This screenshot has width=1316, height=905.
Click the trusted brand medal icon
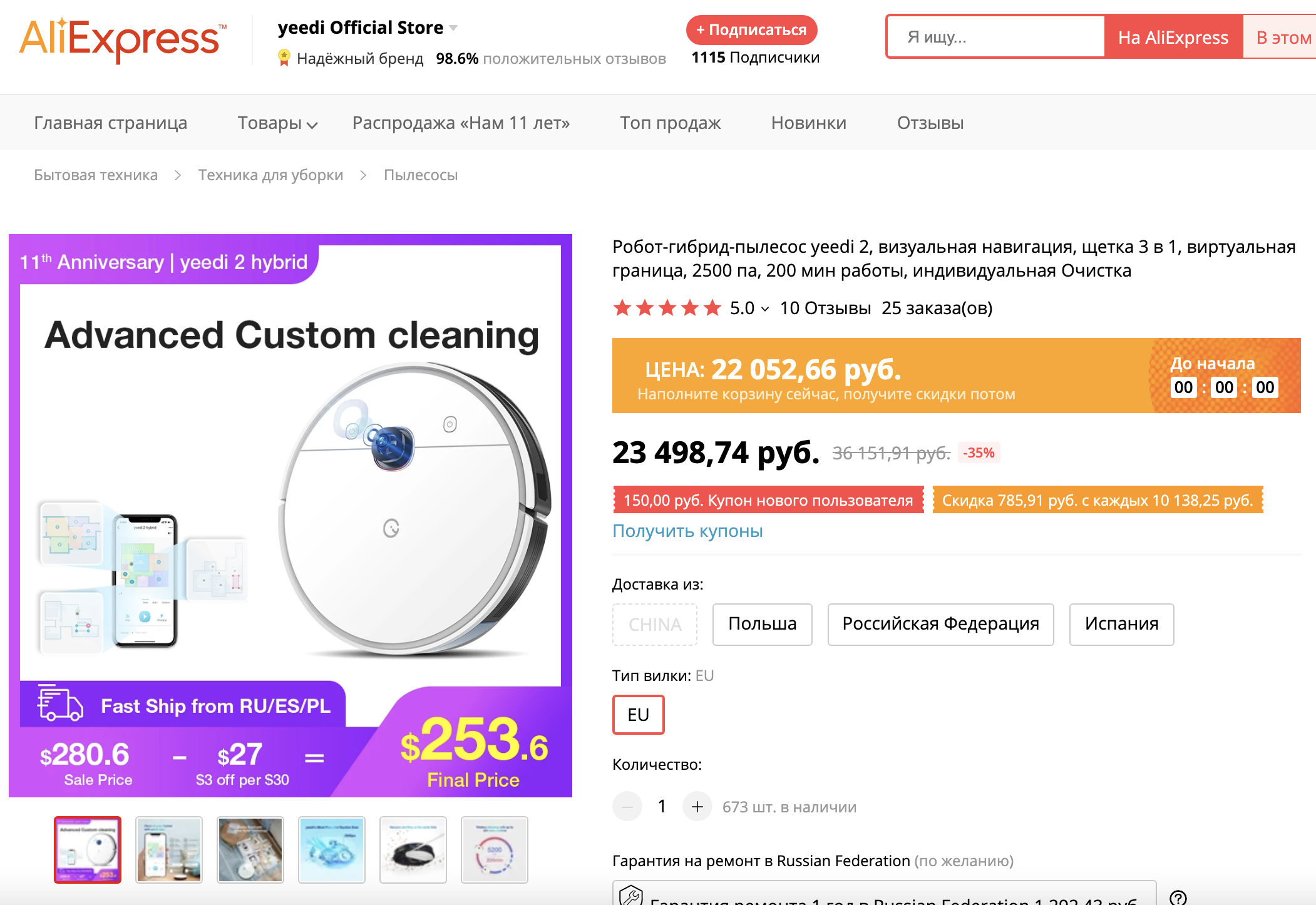click(x=284, y=58)
